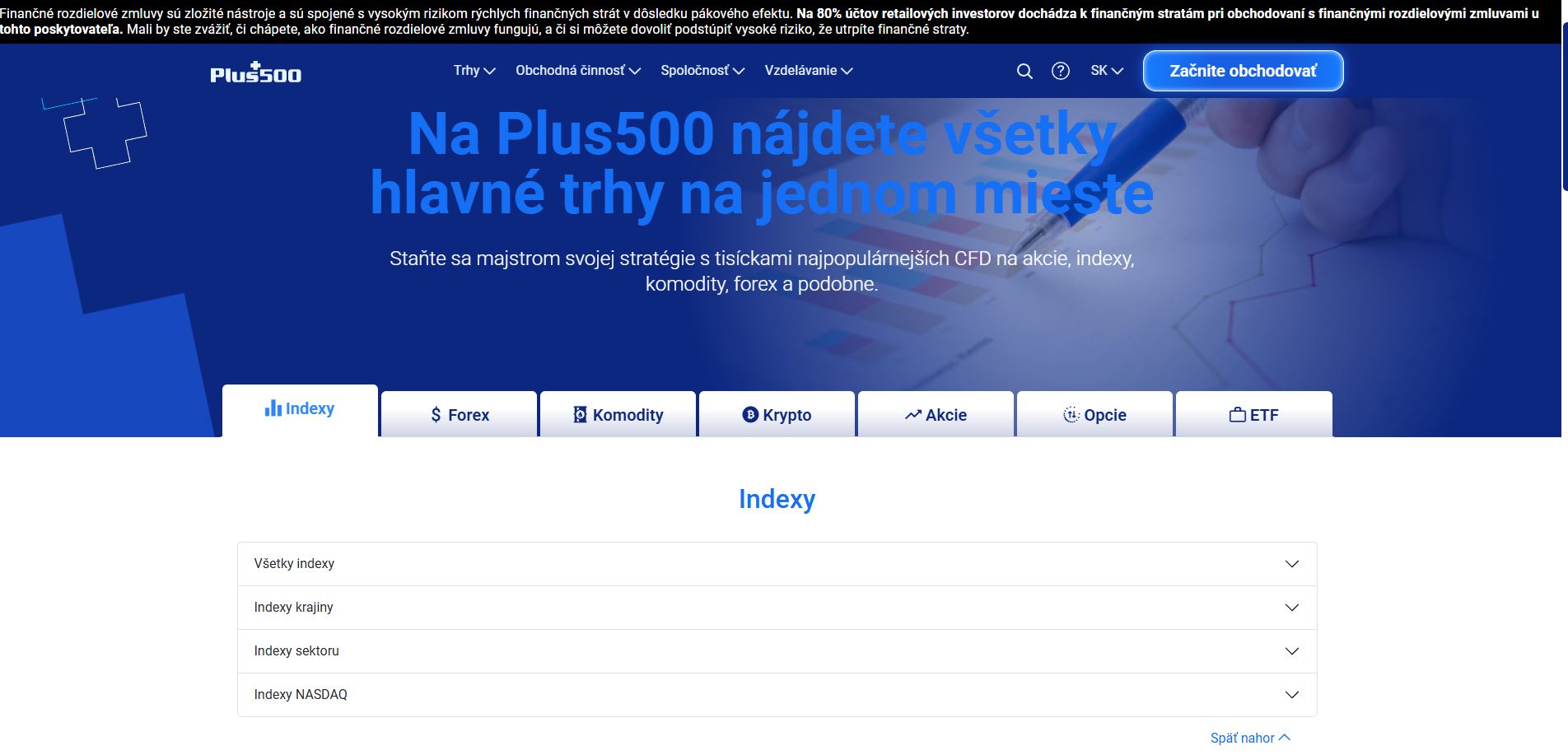Click the briefcase icon on ETF tab
Screen dimensions: 1568x755
(1238, 415)
